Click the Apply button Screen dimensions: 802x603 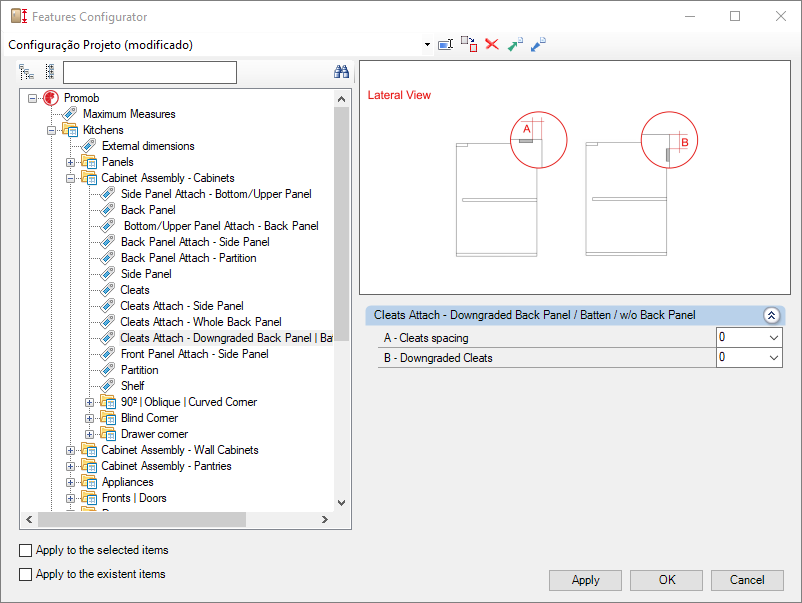pyautogui.click(x=585, y=580)
